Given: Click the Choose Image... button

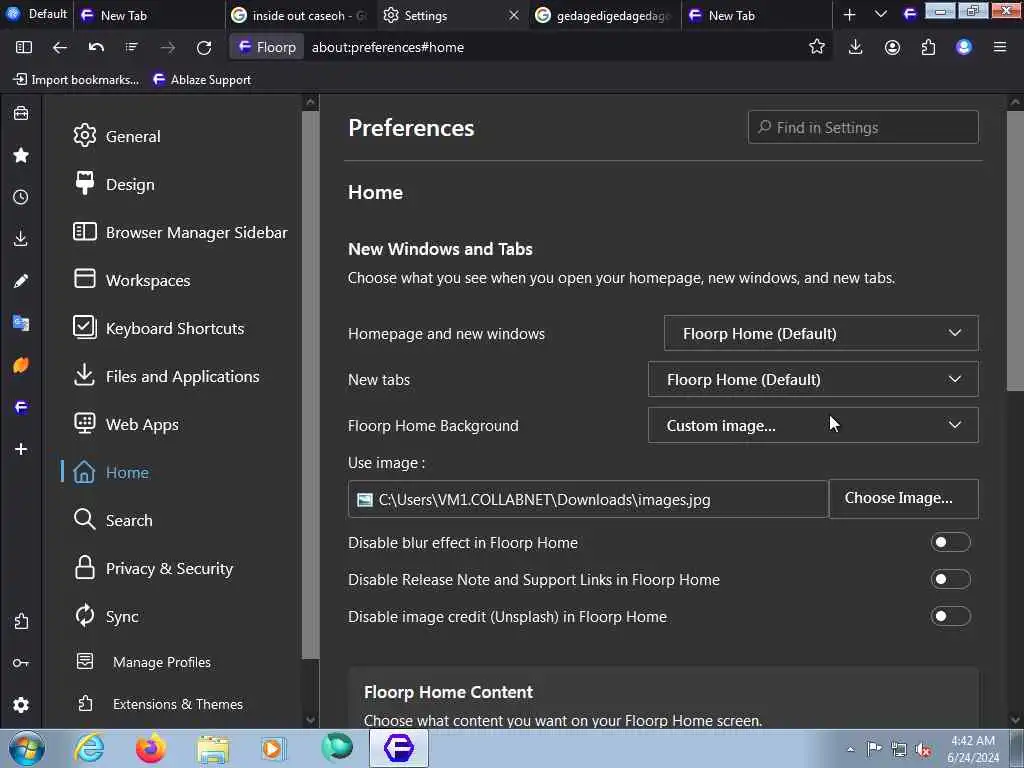Looking at the screenshot, I should (903, 498).
